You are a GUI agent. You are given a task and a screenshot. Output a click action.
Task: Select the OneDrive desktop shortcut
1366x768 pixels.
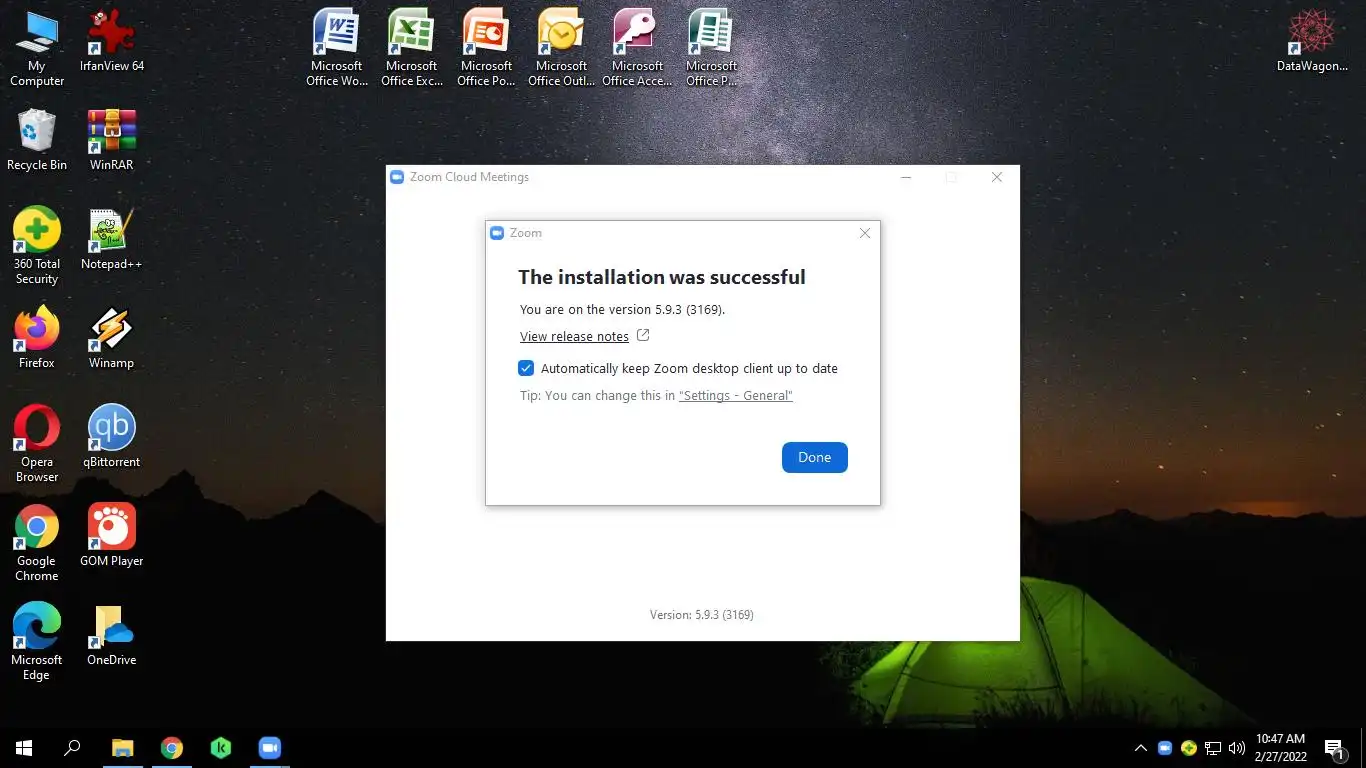pos(111,635)
